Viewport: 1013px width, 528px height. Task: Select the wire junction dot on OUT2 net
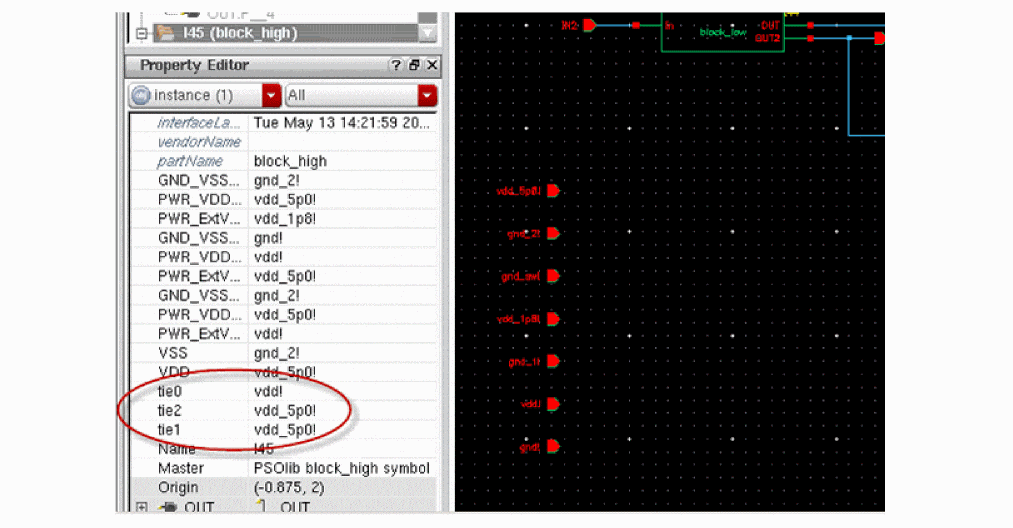[x=849, y=38]
